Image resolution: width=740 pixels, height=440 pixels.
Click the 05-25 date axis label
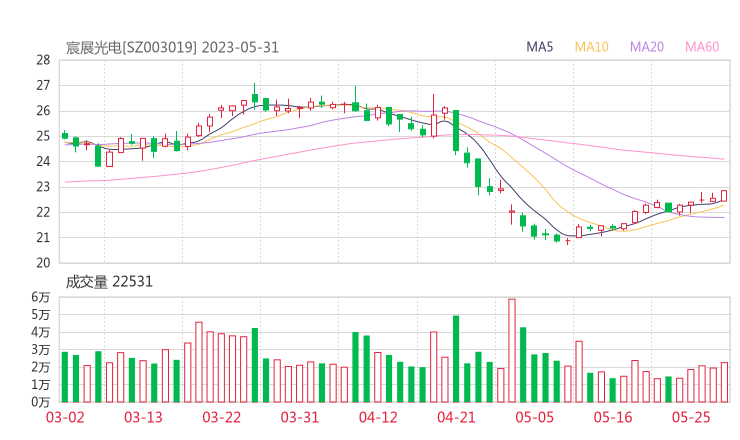click(691, 417)
